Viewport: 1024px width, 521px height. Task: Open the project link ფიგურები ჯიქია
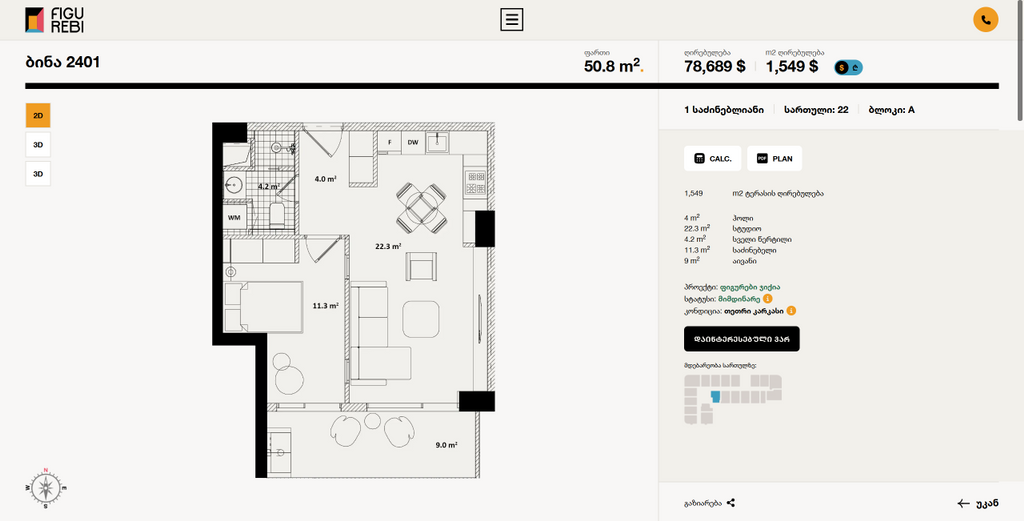click(x=750, y=287)
